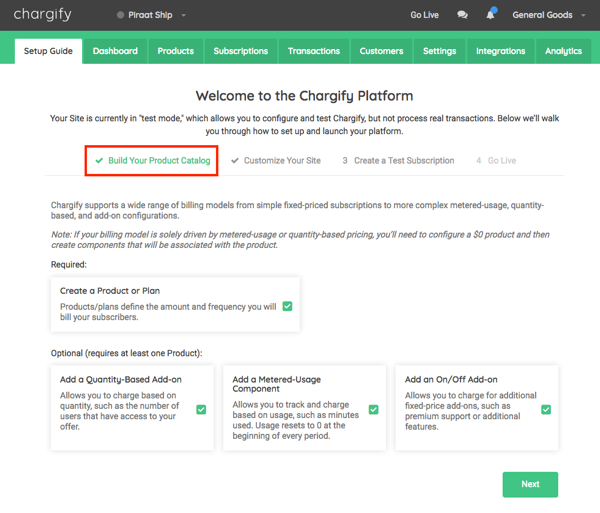Open the Add an On/Off Add-on card
Screen dimensions: 600x513
477,408
